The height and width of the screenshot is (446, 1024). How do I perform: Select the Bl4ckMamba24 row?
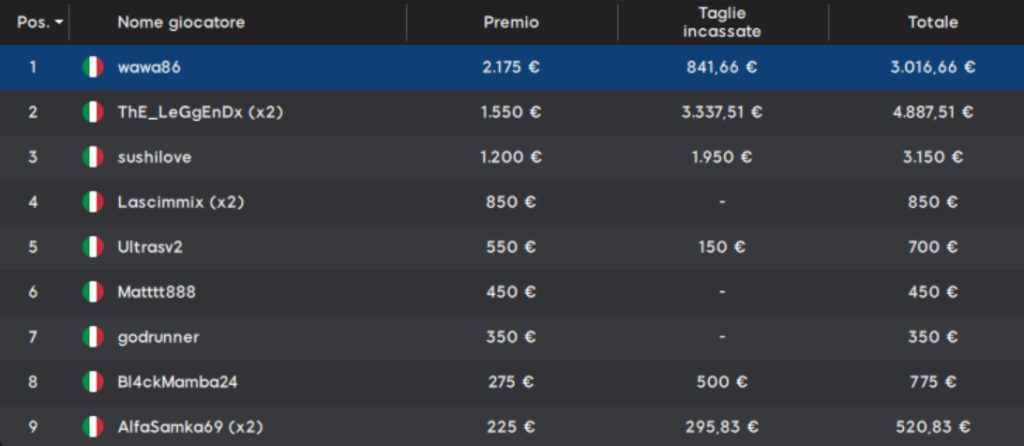(512, 382)
